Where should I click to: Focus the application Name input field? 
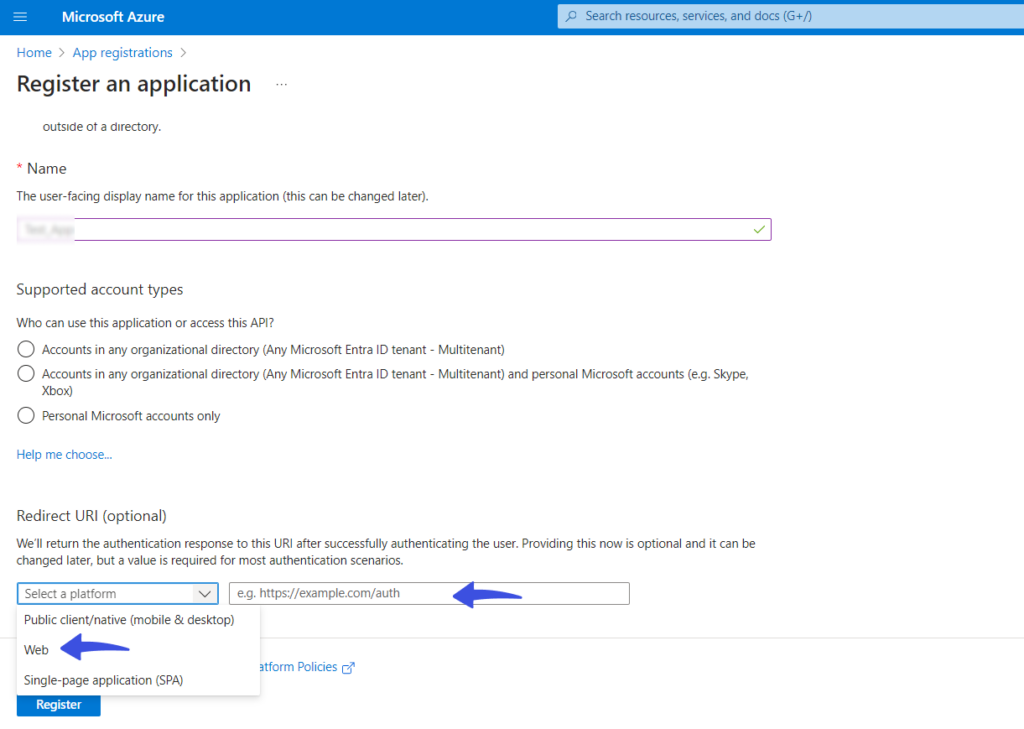pyautogui.click(x=394, y=229)
